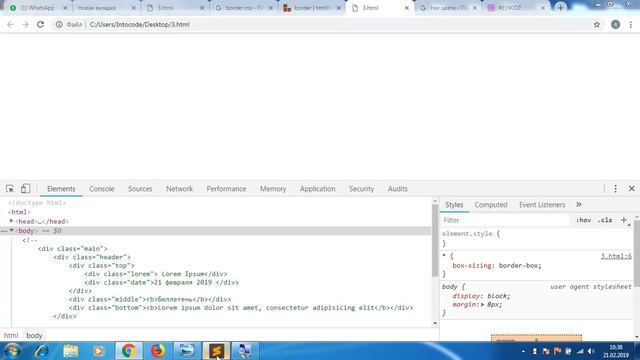
Task: Close the DevTools panel
Action: (x=631, y=189)
